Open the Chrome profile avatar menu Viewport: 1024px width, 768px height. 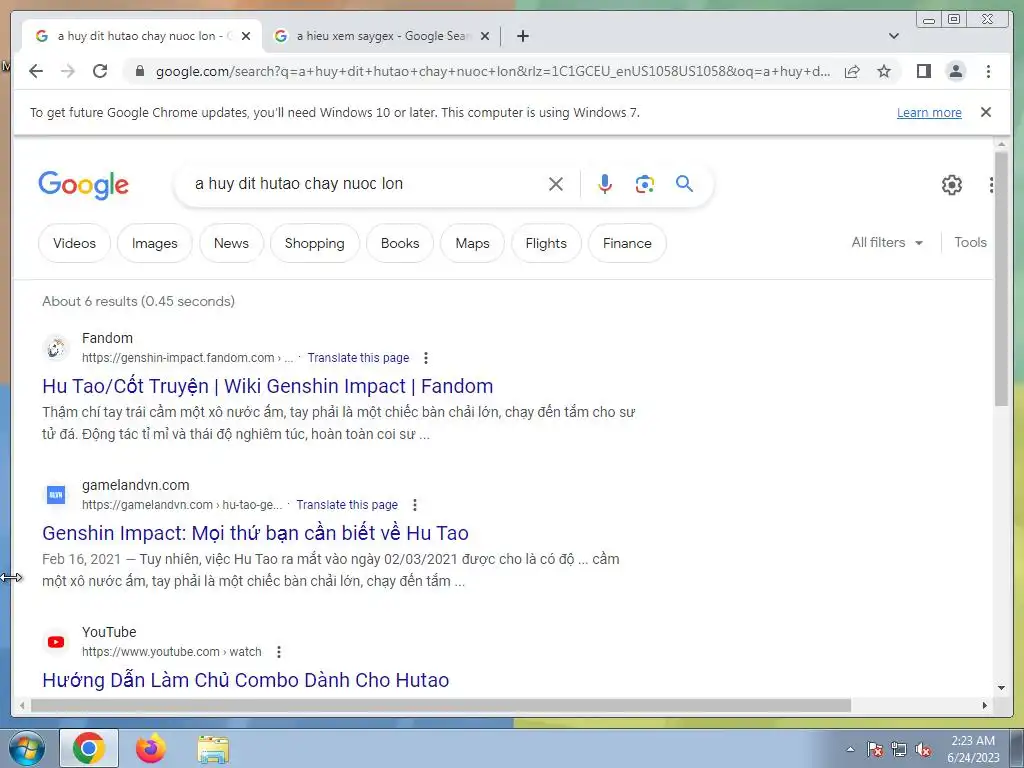tap(955, 71)
